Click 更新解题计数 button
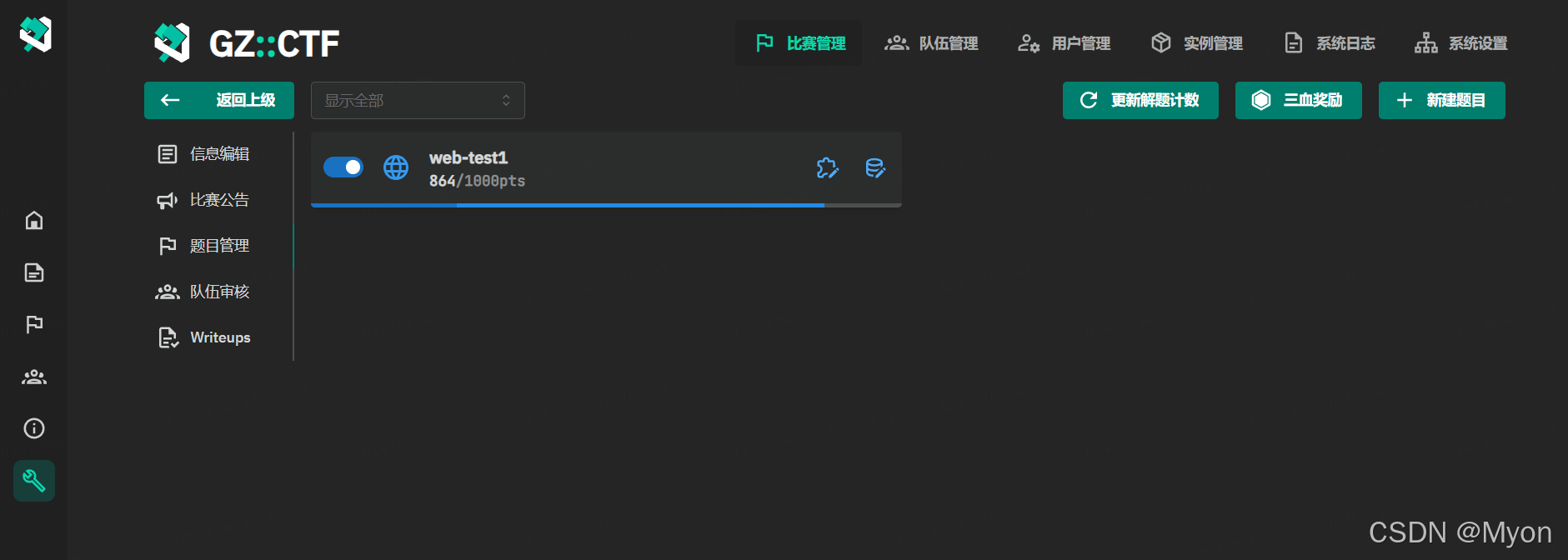The width and height of the screenshot is (1568, 560). tap(1140, 101)
